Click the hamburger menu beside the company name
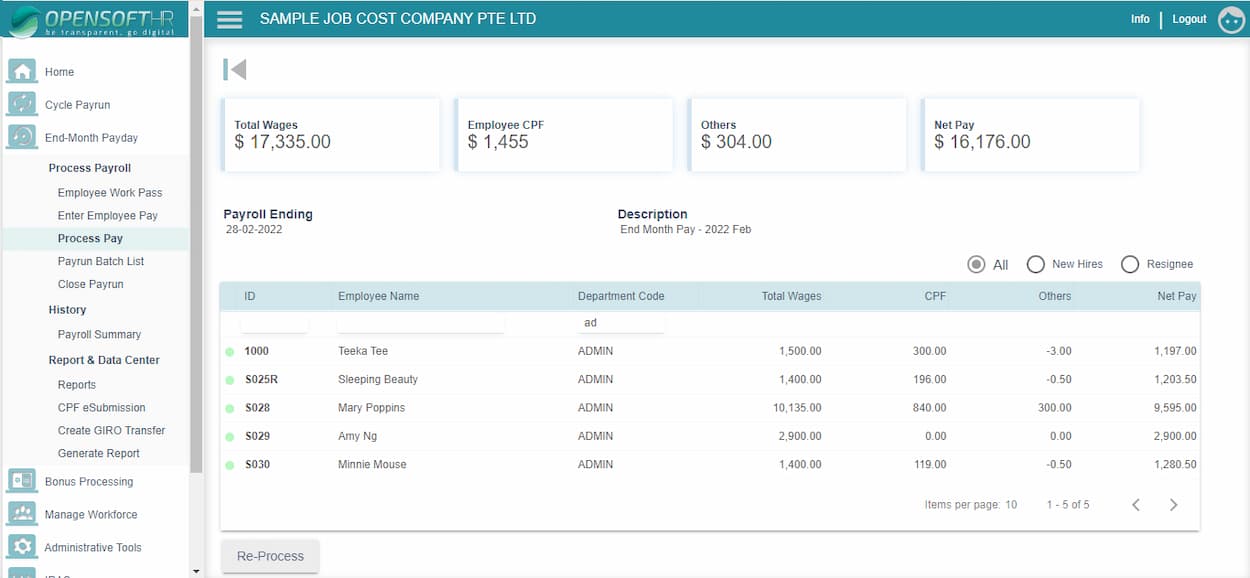This screenshot has height=578, width=1250. [229, 18]
